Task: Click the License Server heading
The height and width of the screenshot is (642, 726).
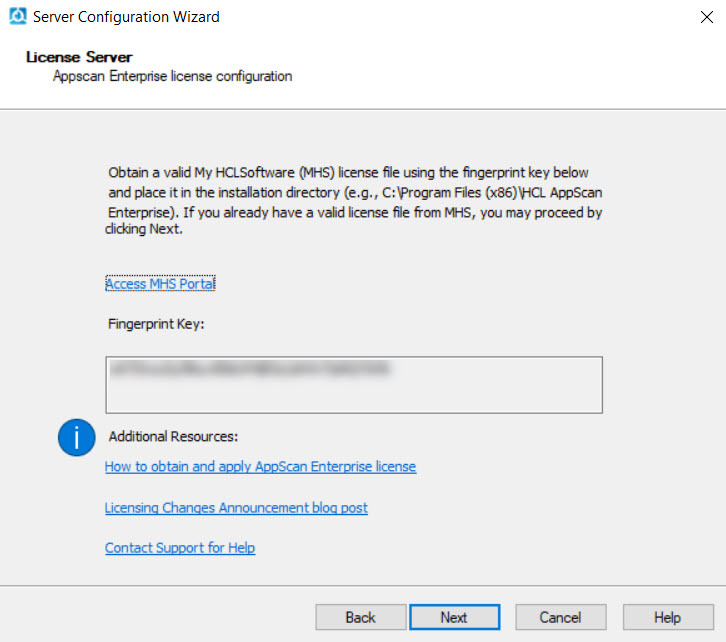Action: point(79,57)
